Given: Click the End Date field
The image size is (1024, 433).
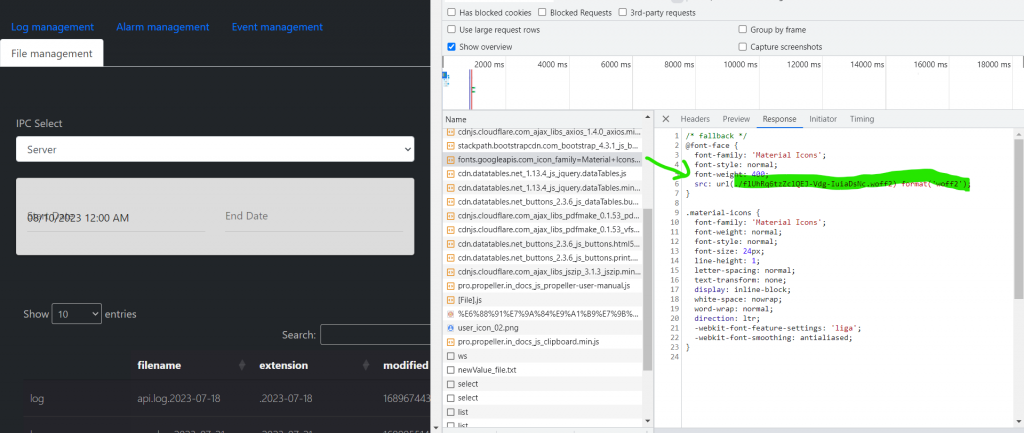Looking at the screenshot, I should [314, 216].
